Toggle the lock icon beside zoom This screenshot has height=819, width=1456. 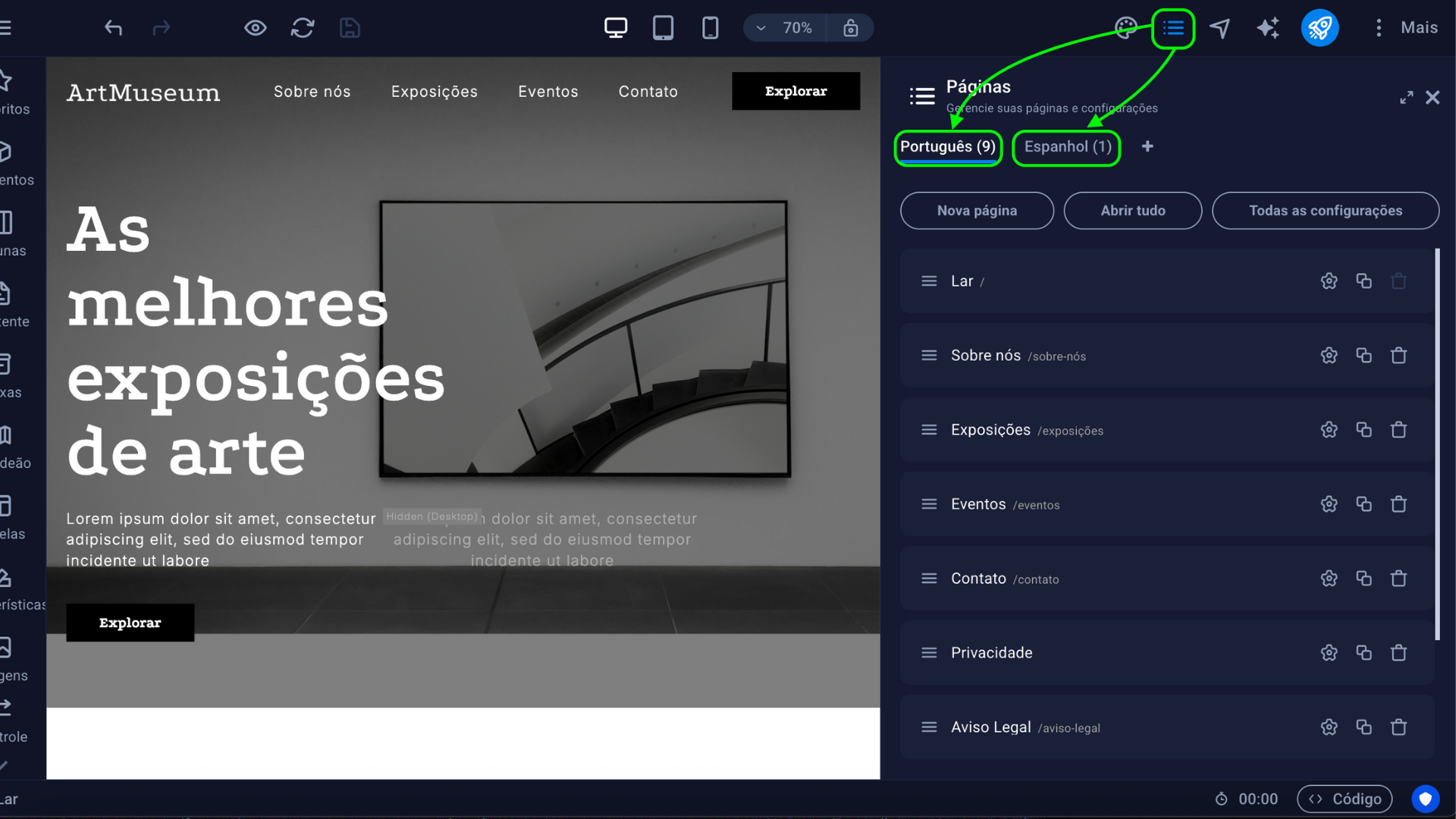click(850, 28)
